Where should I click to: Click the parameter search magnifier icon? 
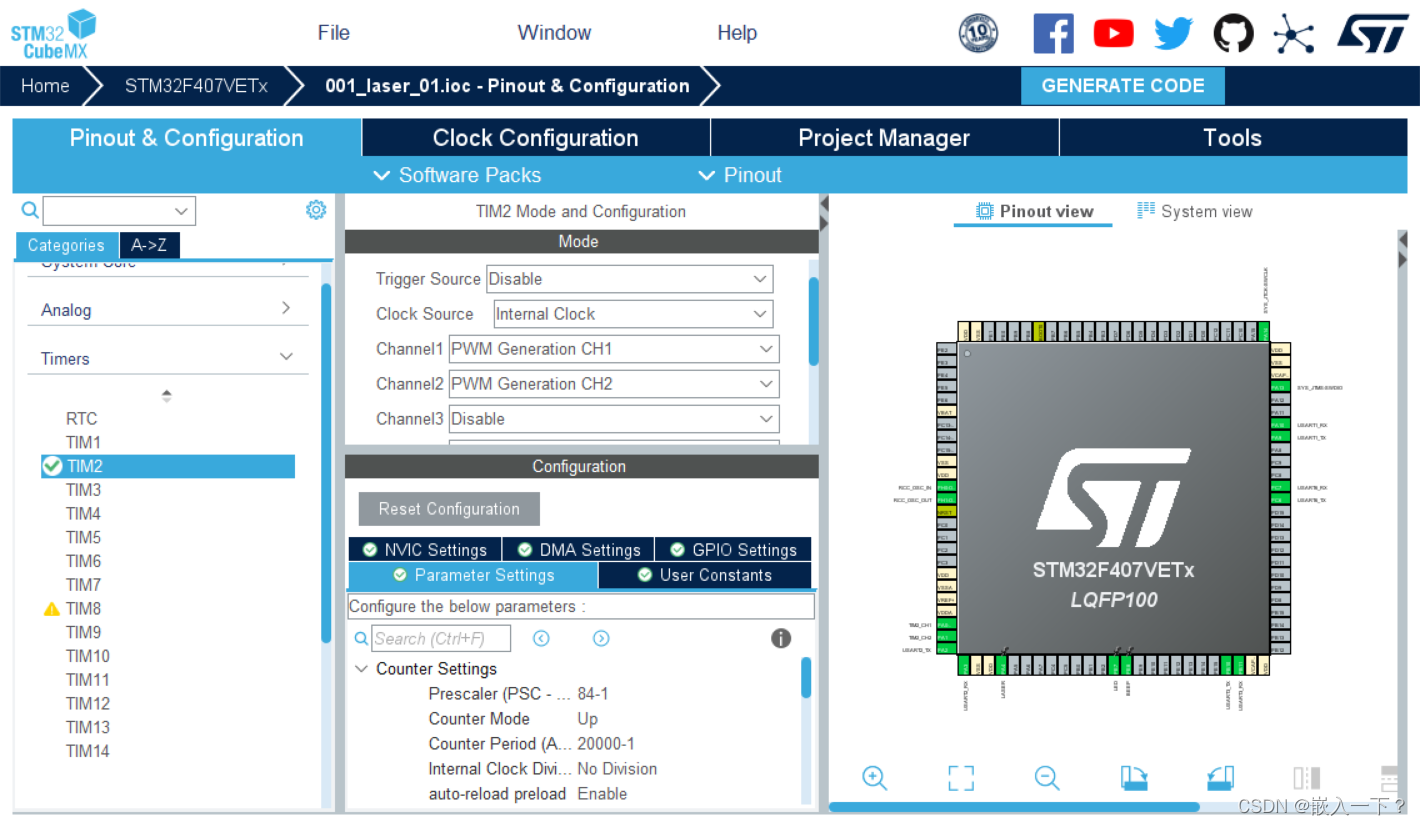coord(361,638)
